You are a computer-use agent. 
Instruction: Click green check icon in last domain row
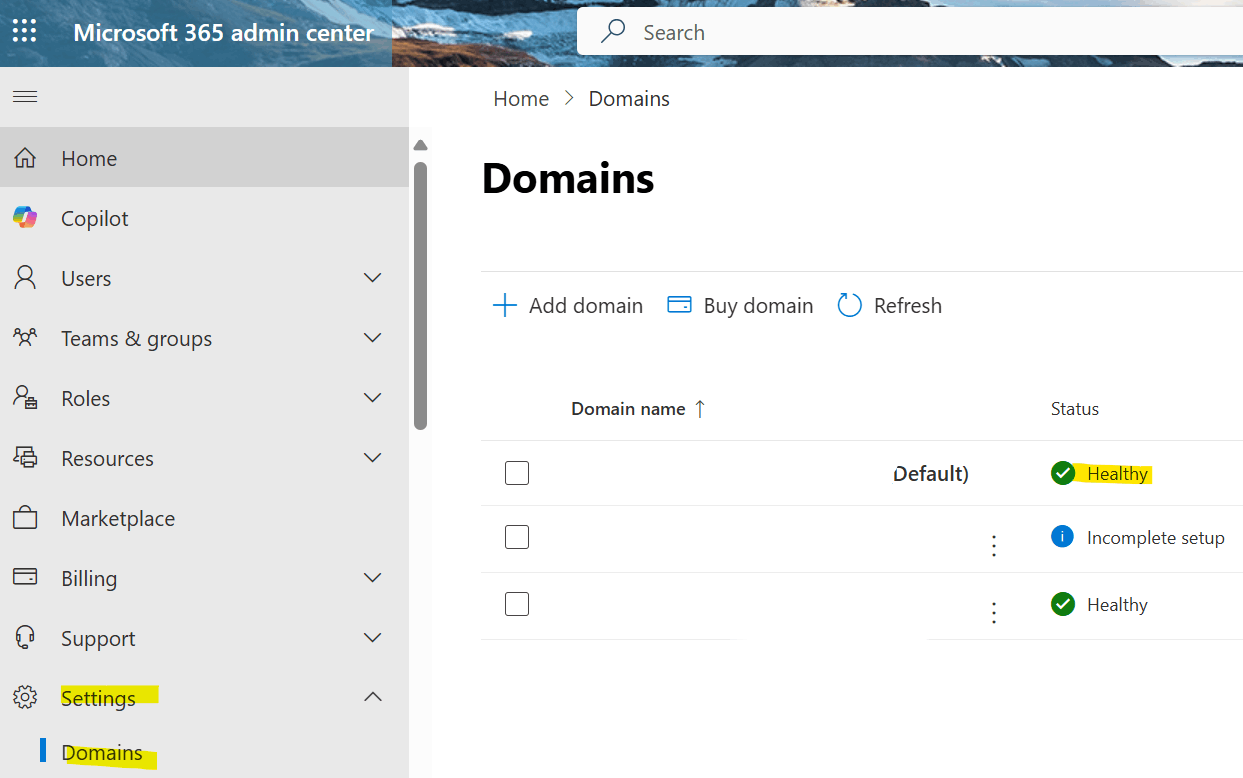(x=1063, y=604)
